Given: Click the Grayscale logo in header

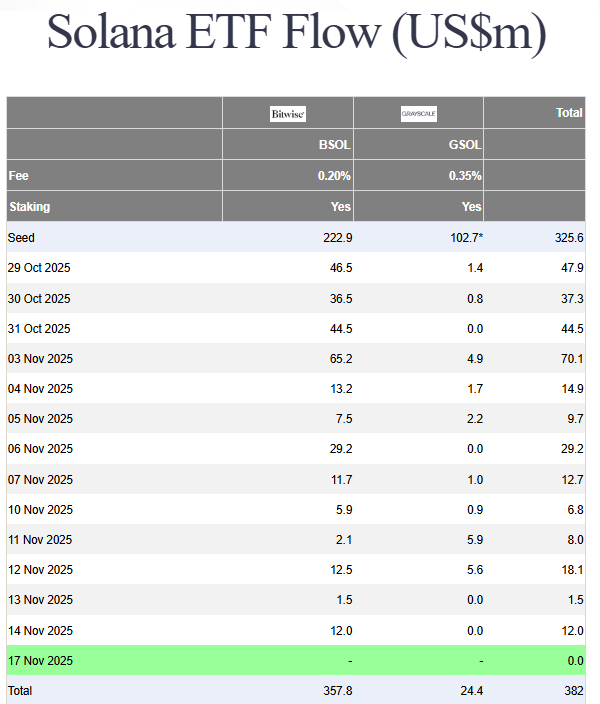Looking at the screenshot, I should (x=418, y=114).
